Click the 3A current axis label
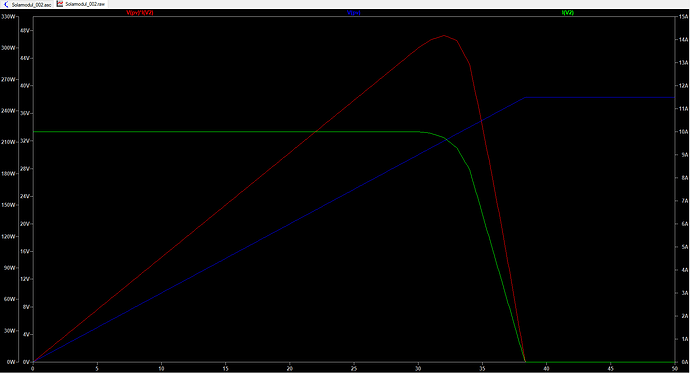Screen dimensions: 690x373 coord(685,293)
